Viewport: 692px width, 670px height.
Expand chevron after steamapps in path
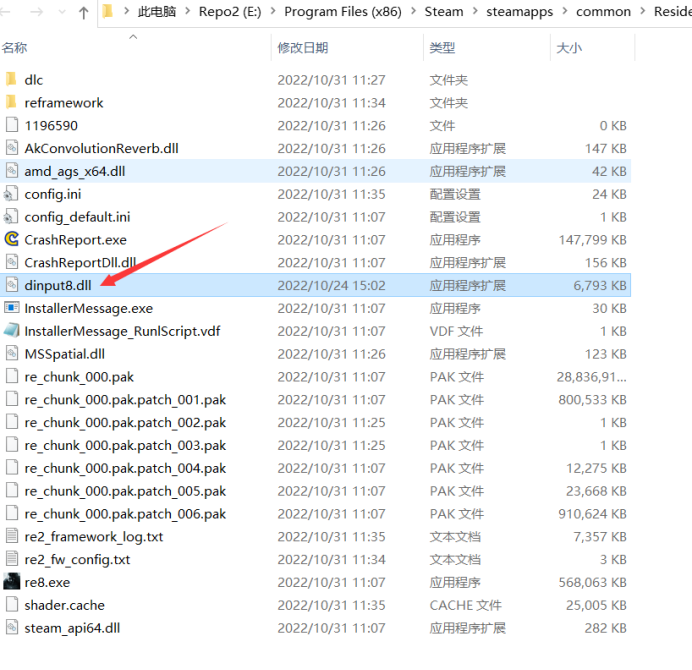pyautogui.click(x=564, y=11)
